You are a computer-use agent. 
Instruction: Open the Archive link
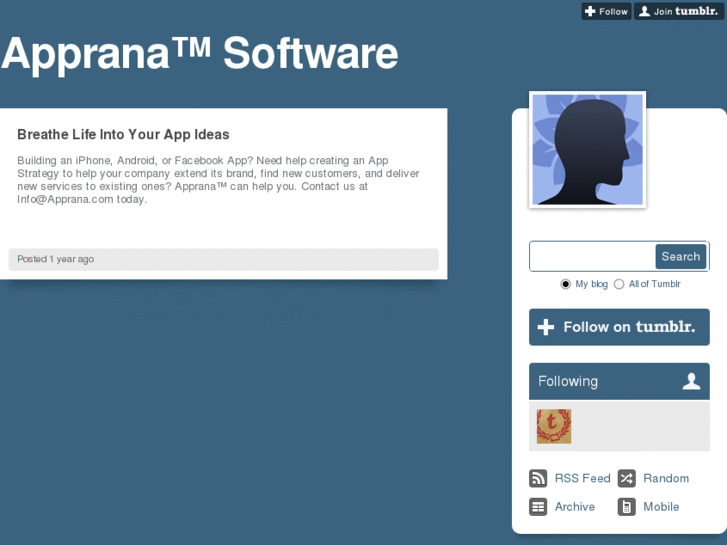tap(575, 507)
